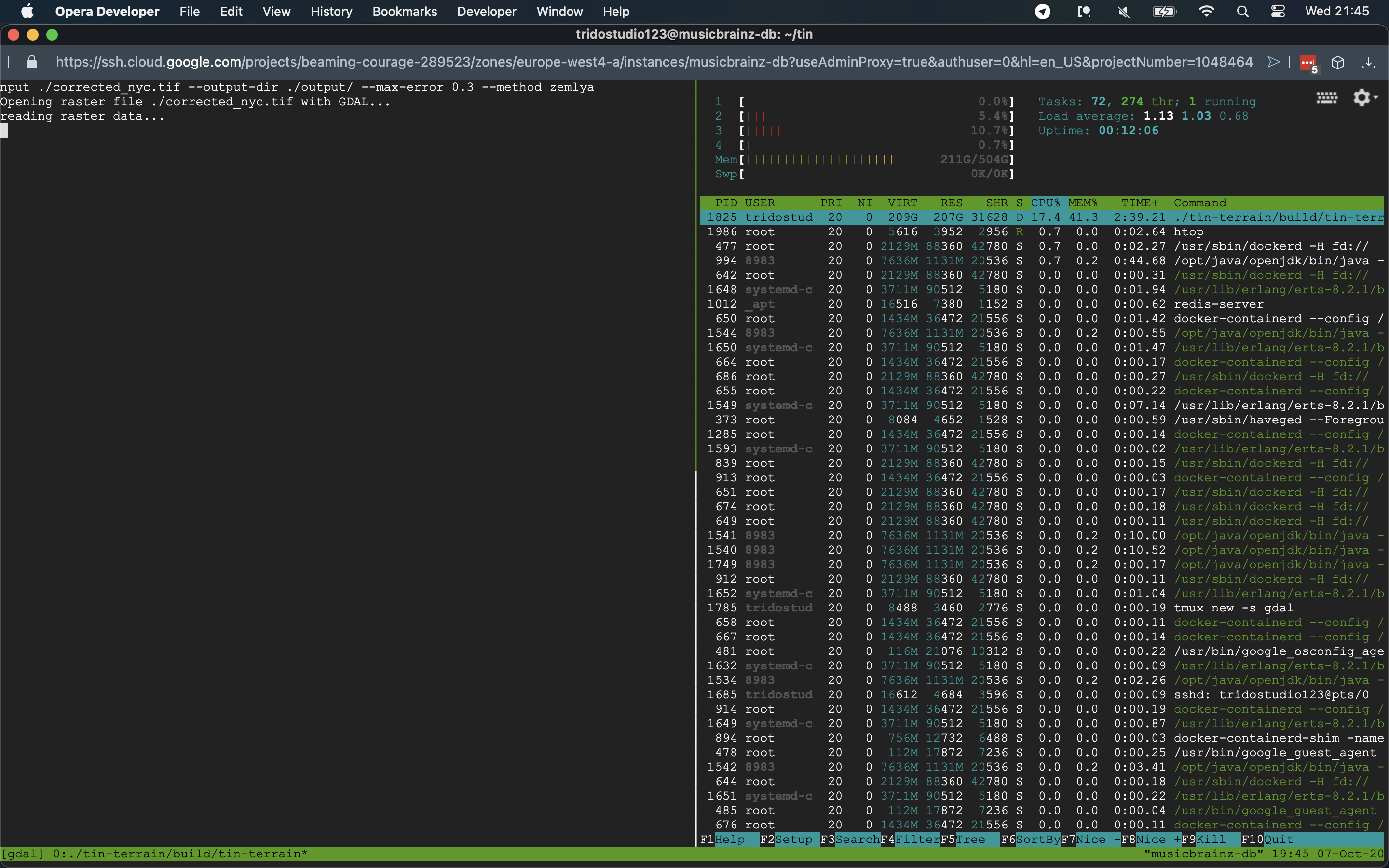Open the Bookmarks menu
Image resolution: width=1389 pixels, height=868 pixels.
coord(404,12)
